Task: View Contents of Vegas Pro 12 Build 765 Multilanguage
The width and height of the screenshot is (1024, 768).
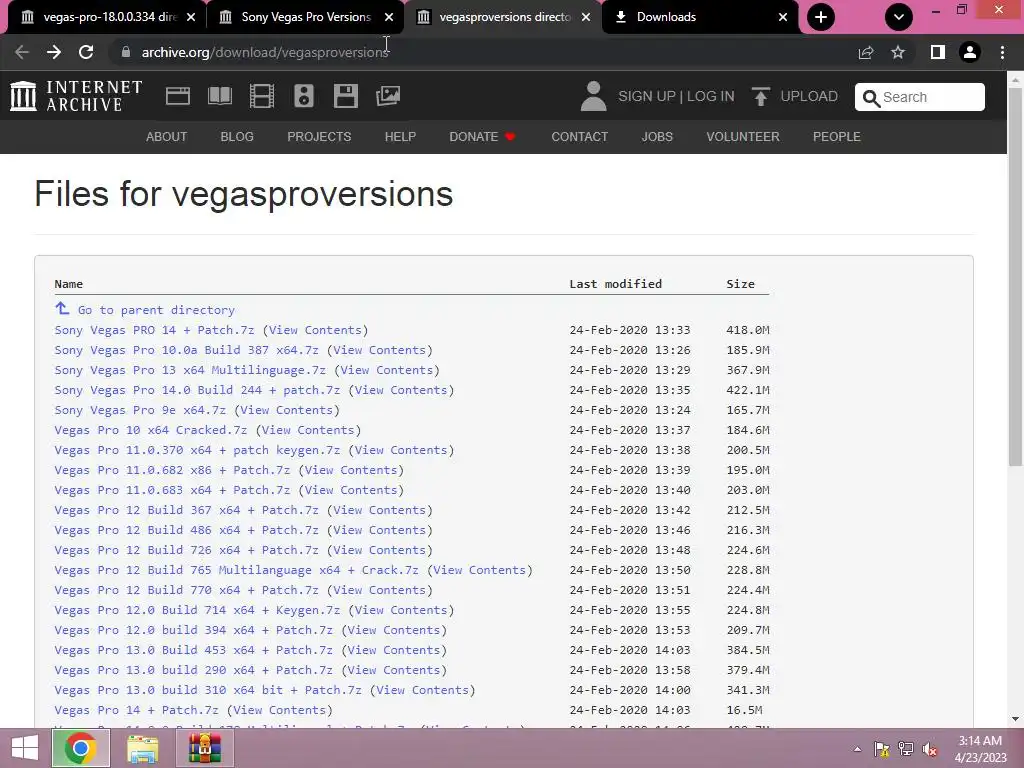Action: 479,570
